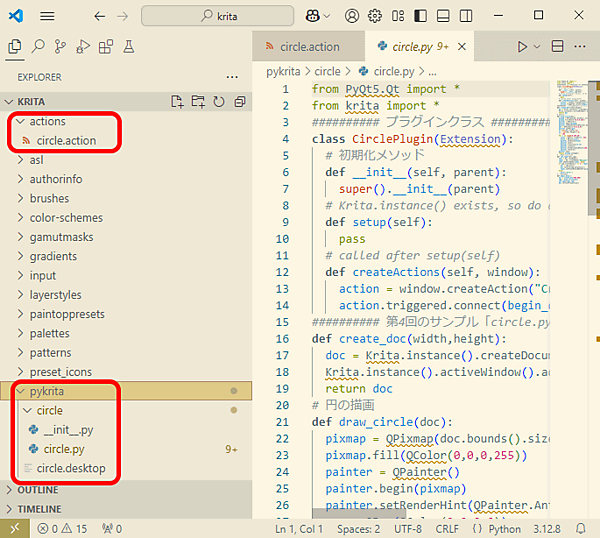Click the New File icon in Explorer
600x538 pixels.
click(x=177, y=102)
